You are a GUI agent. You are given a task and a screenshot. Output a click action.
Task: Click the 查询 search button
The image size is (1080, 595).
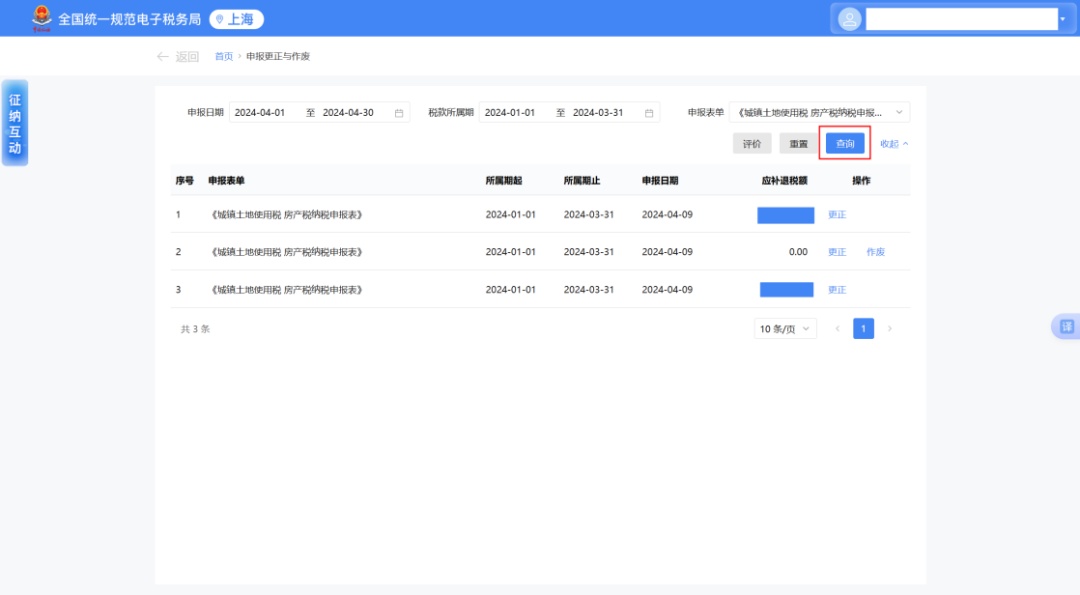pyautogui.click(x=845, y=144)
